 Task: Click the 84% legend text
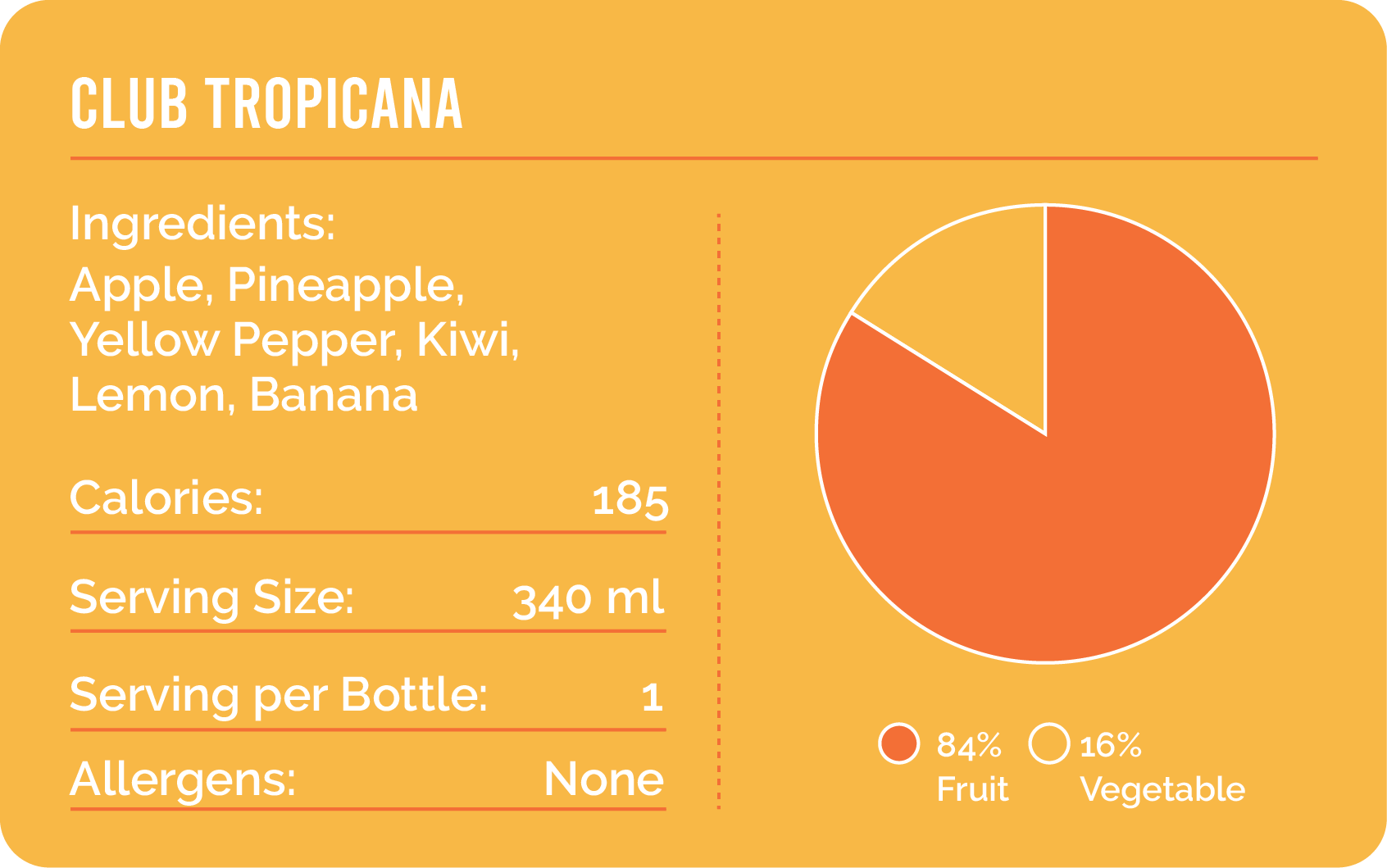tap(969, 745)
